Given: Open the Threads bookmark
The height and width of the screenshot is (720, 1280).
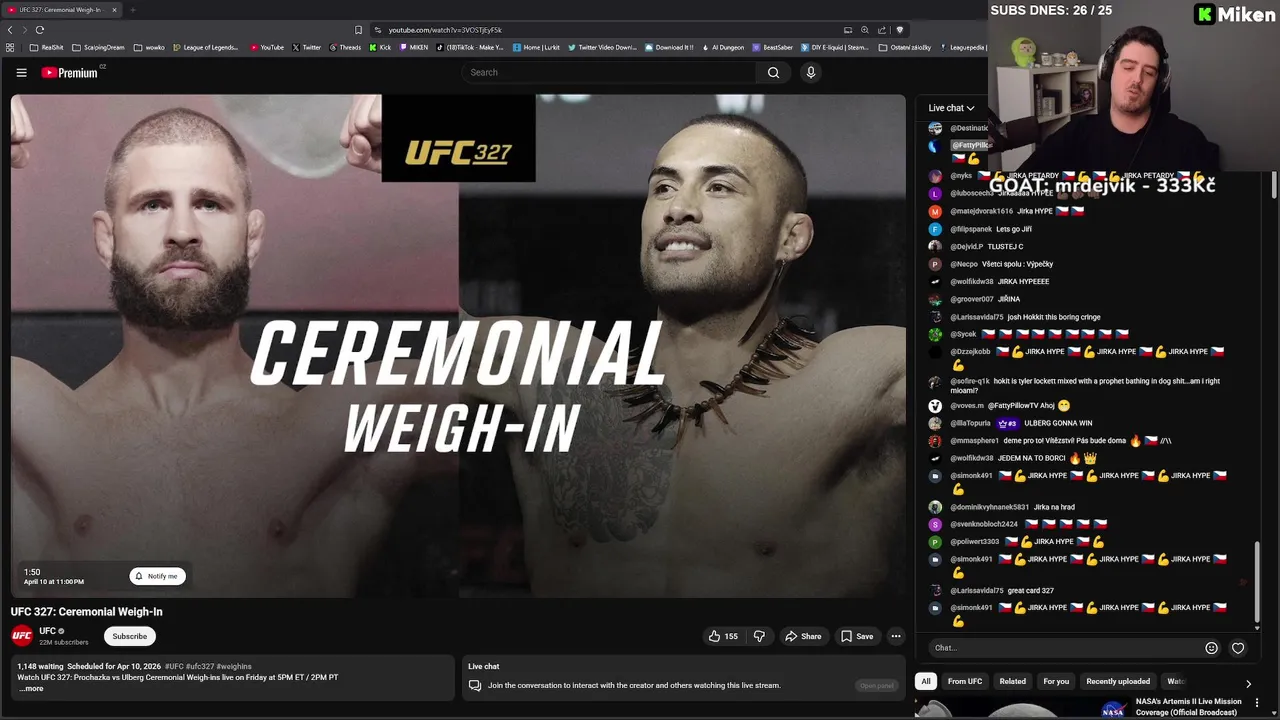Looking at the screenshot, I should click(345, 47).
